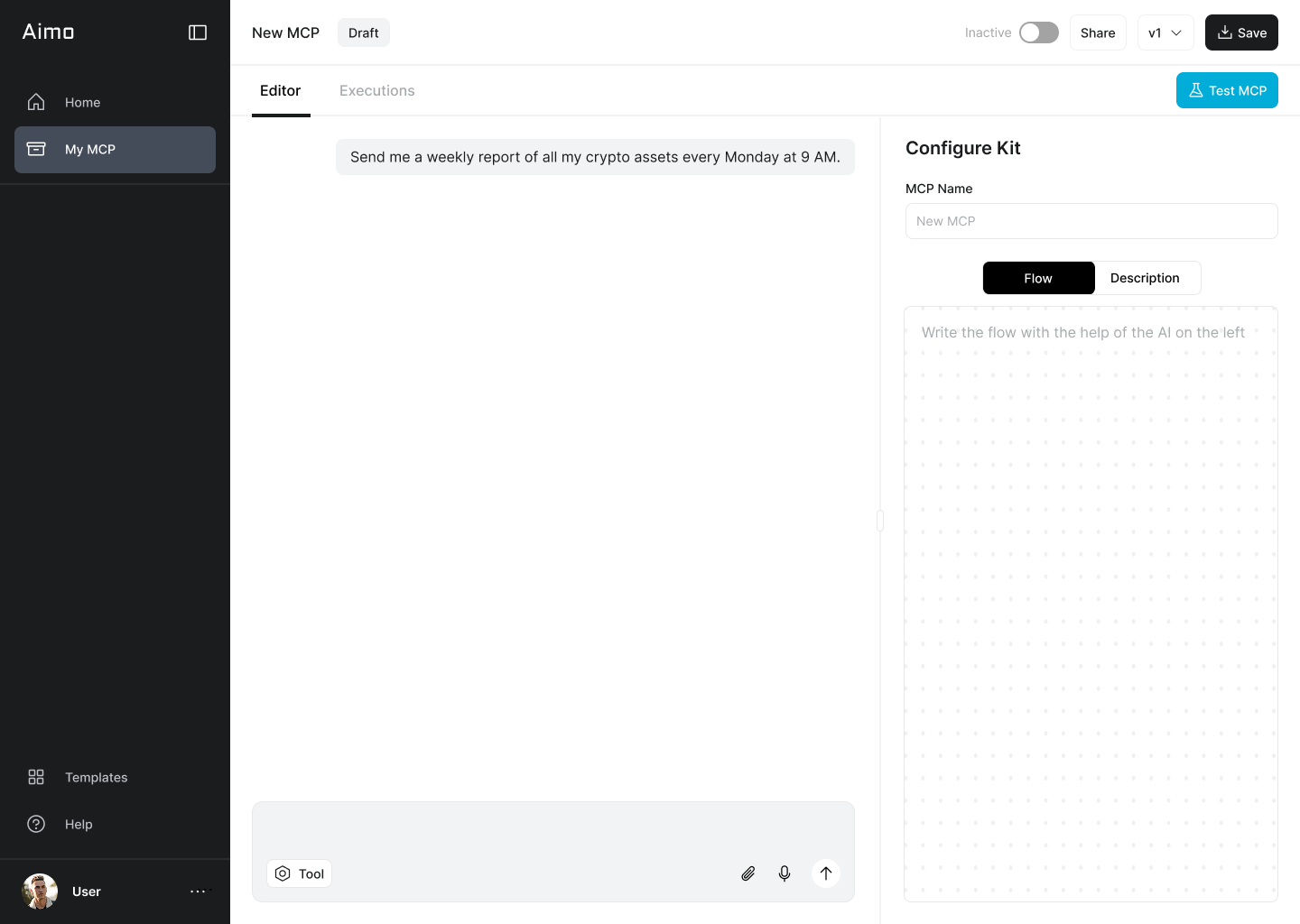Click the panel divider handle
The width and height of the screenshot is (1300, 924).
(880, 521)
